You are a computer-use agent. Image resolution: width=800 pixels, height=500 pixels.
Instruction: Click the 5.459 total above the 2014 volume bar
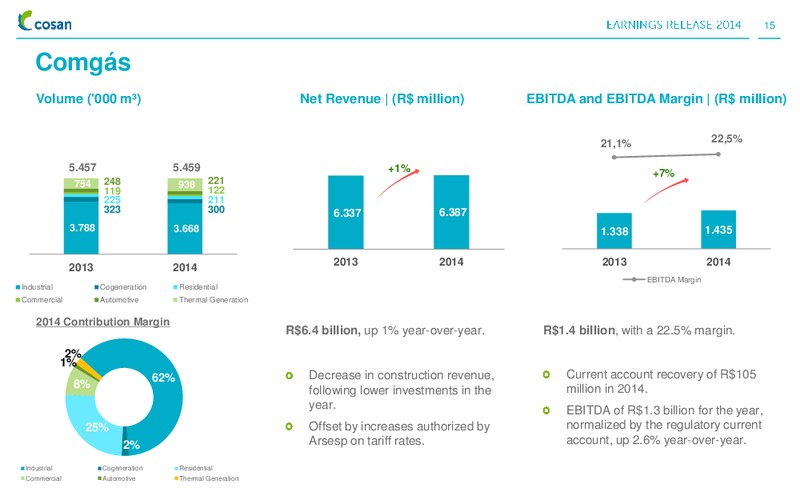tap(186, 167)
